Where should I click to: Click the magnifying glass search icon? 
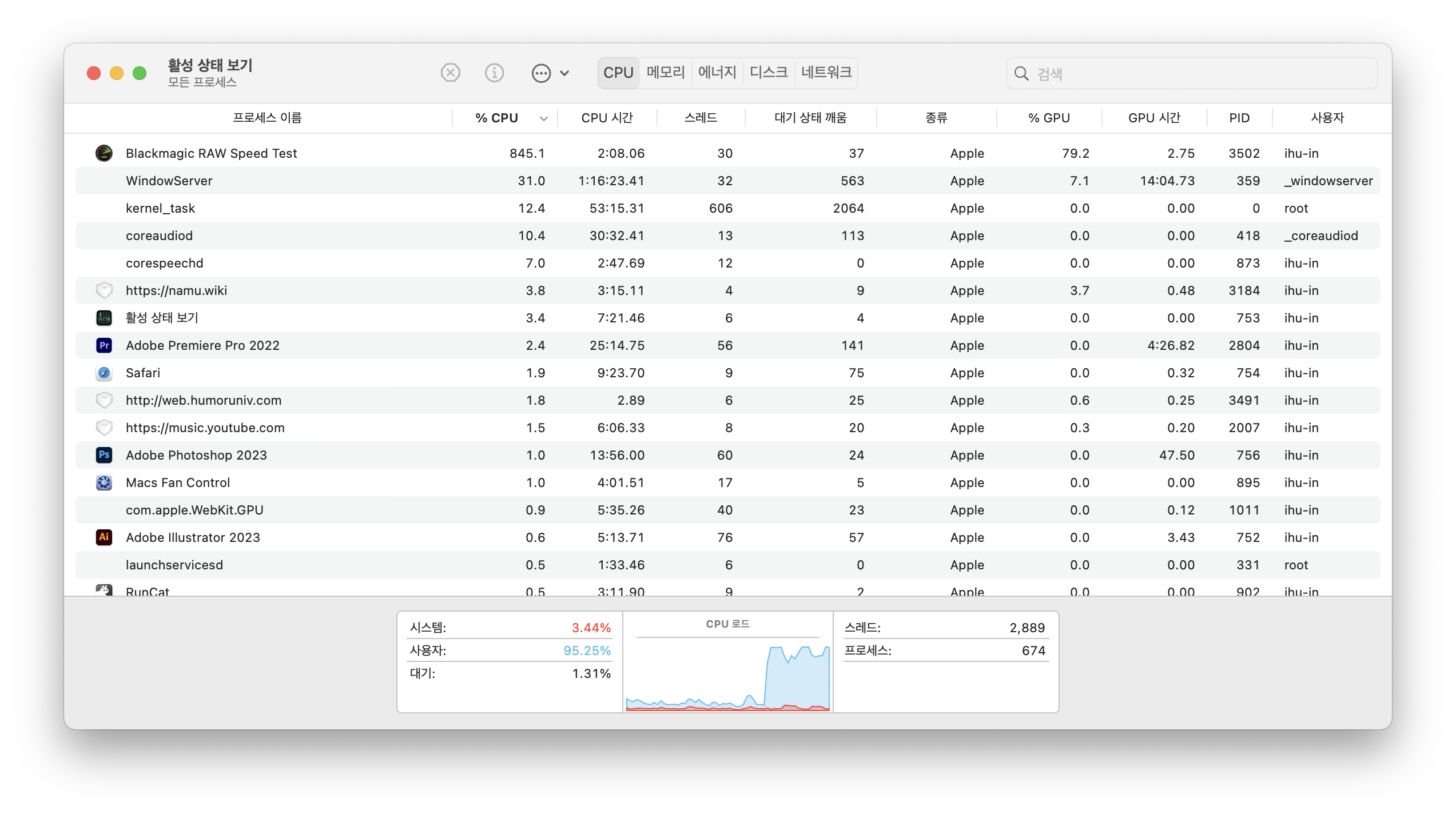click(x=1021, y=74)
